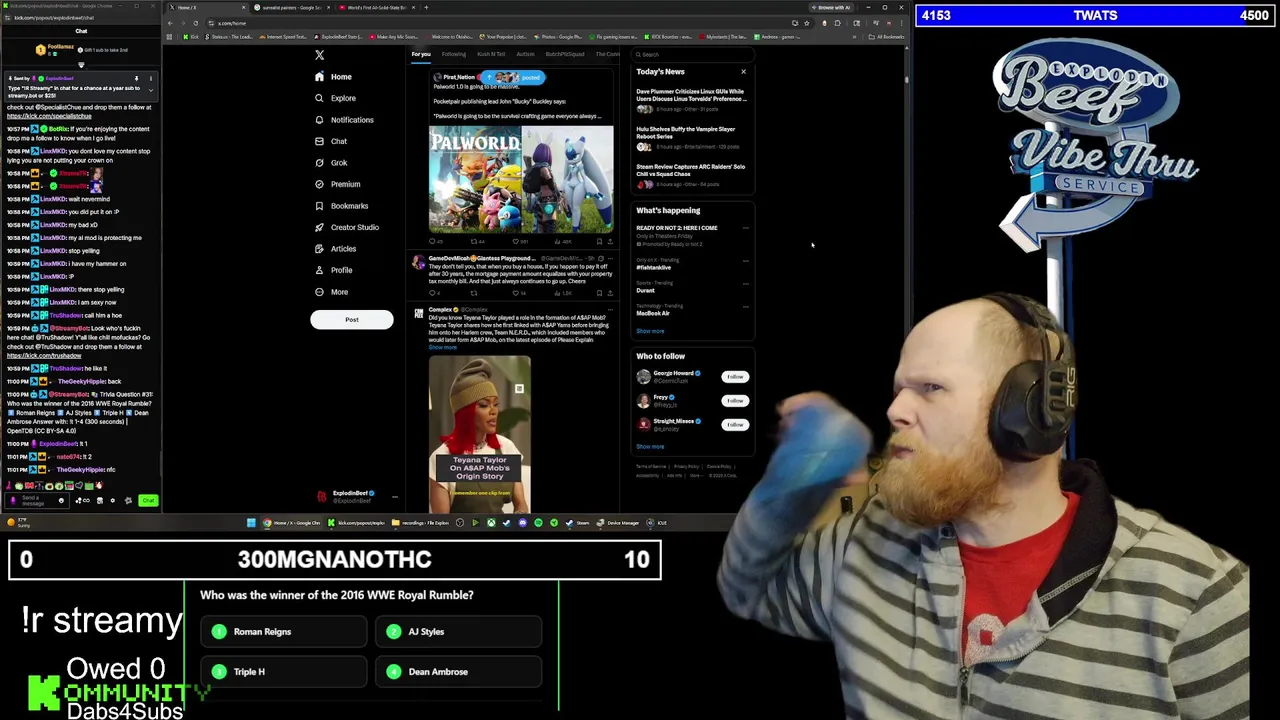Open Chat in X sidebar
This screenshot has height=720, width=1280.
click(x=331, y=141)
